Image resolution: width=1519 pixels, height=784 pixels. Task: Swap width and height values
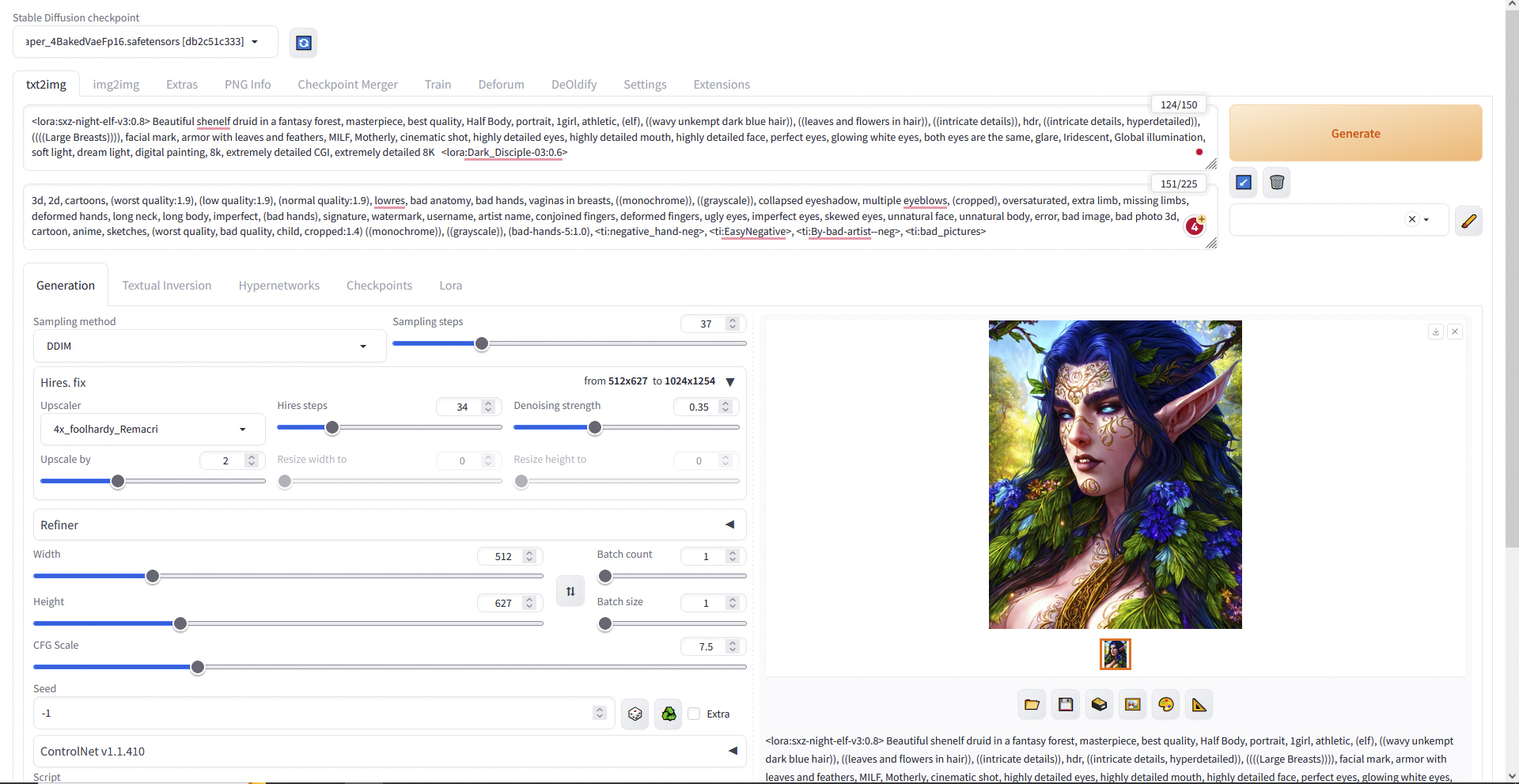(x=570, y=591)
